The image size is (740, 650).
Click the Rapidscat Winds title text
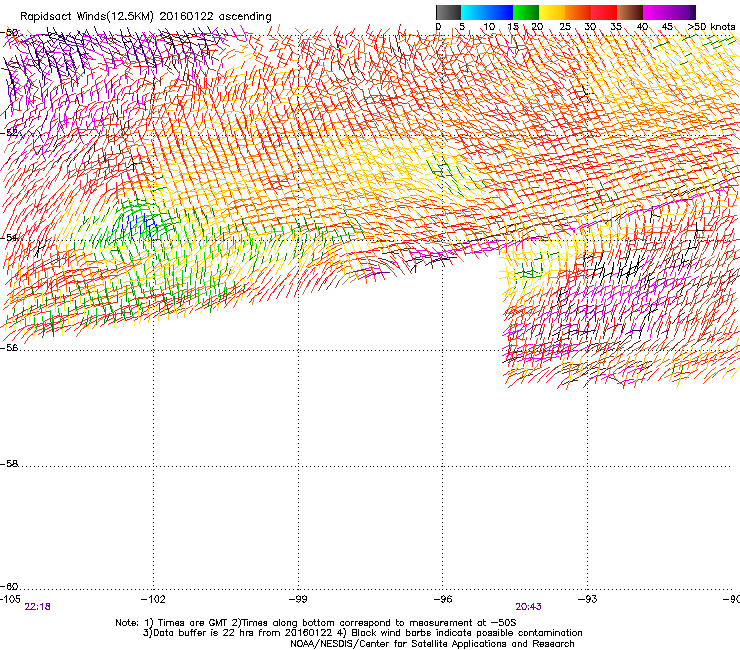[x=146, y=17]
